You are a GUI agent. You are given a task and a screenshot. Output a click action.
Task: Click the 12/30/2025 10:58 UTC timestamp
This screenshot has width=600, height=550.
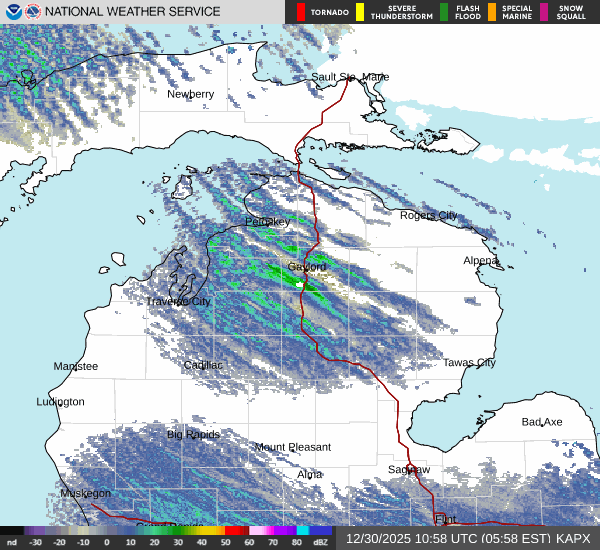tap(412, 538)
